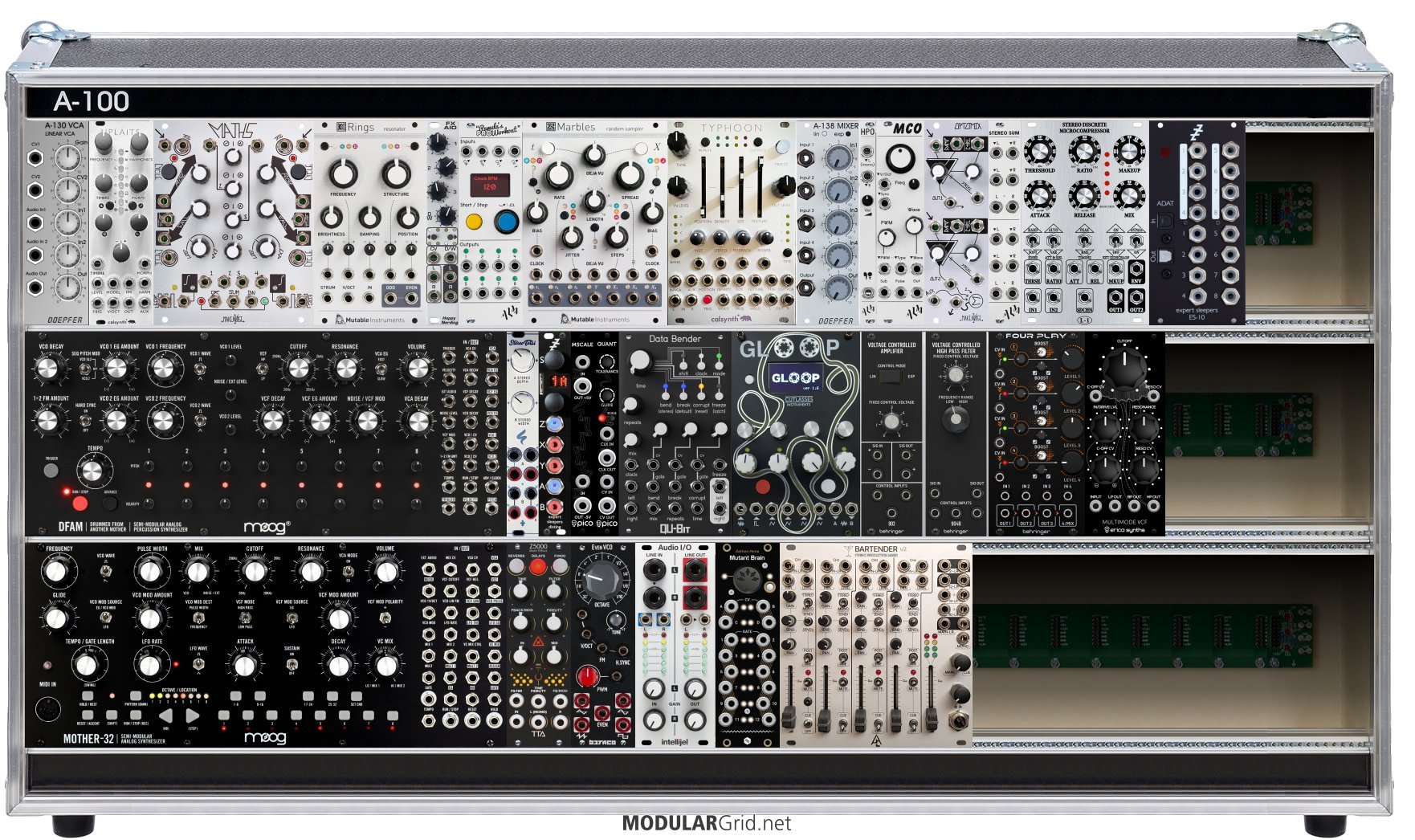Click the Rings Frequency knob

[343, 172]
